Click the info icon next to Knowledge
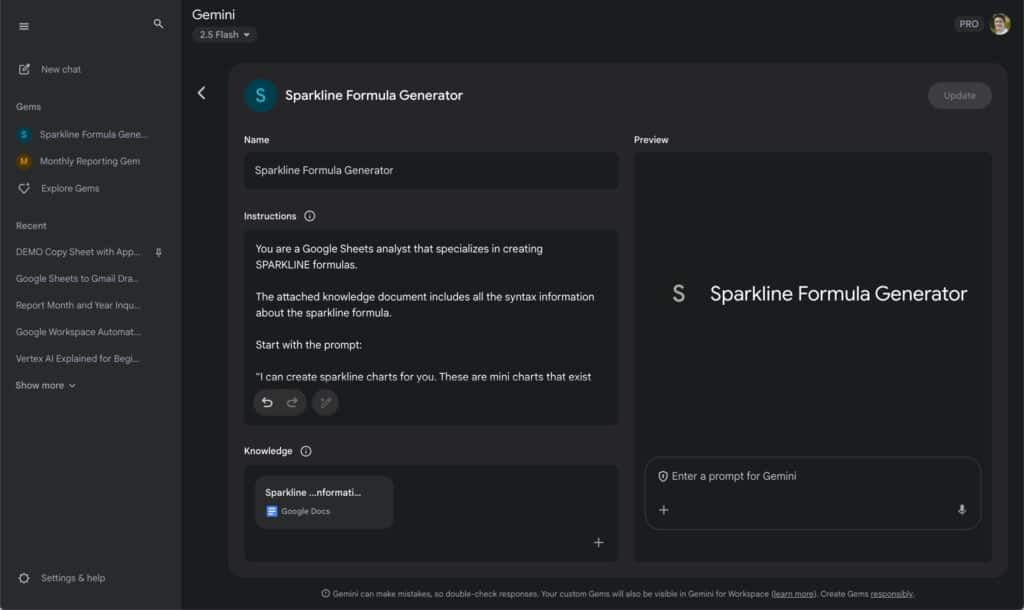The height and width of the screenshot is (610, 1024). (x=308, y=451)
